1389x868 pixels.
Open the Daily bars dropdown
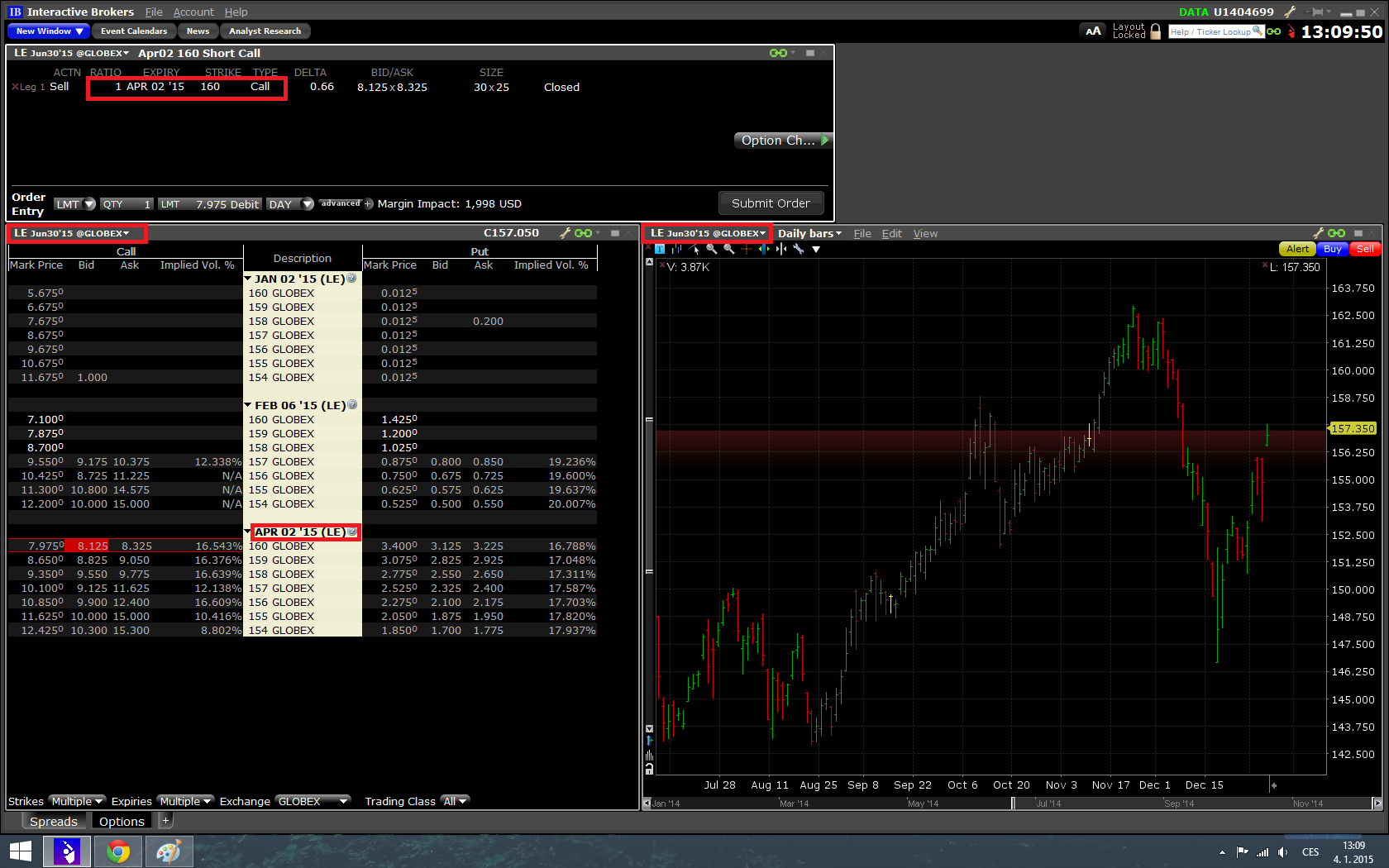(809, 234)
